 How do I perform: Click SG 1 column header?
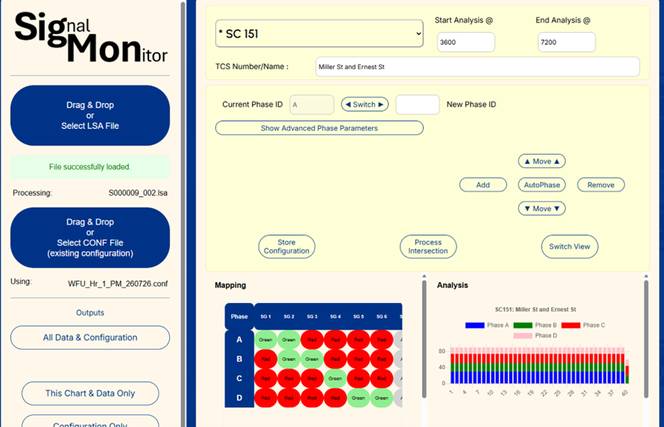coord(266,316)
